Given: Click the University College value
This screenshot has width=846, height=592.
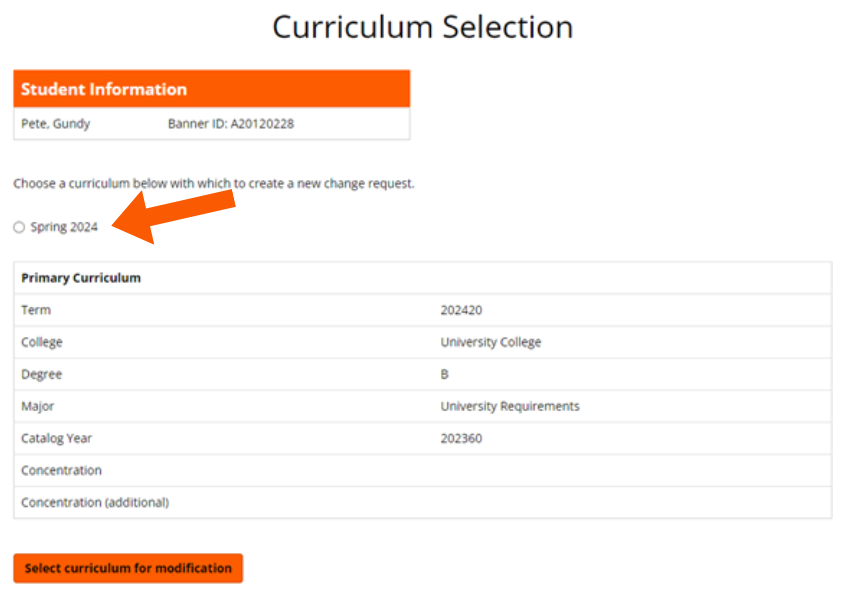Looking at the screenshot, I should [x=490, y=342].
